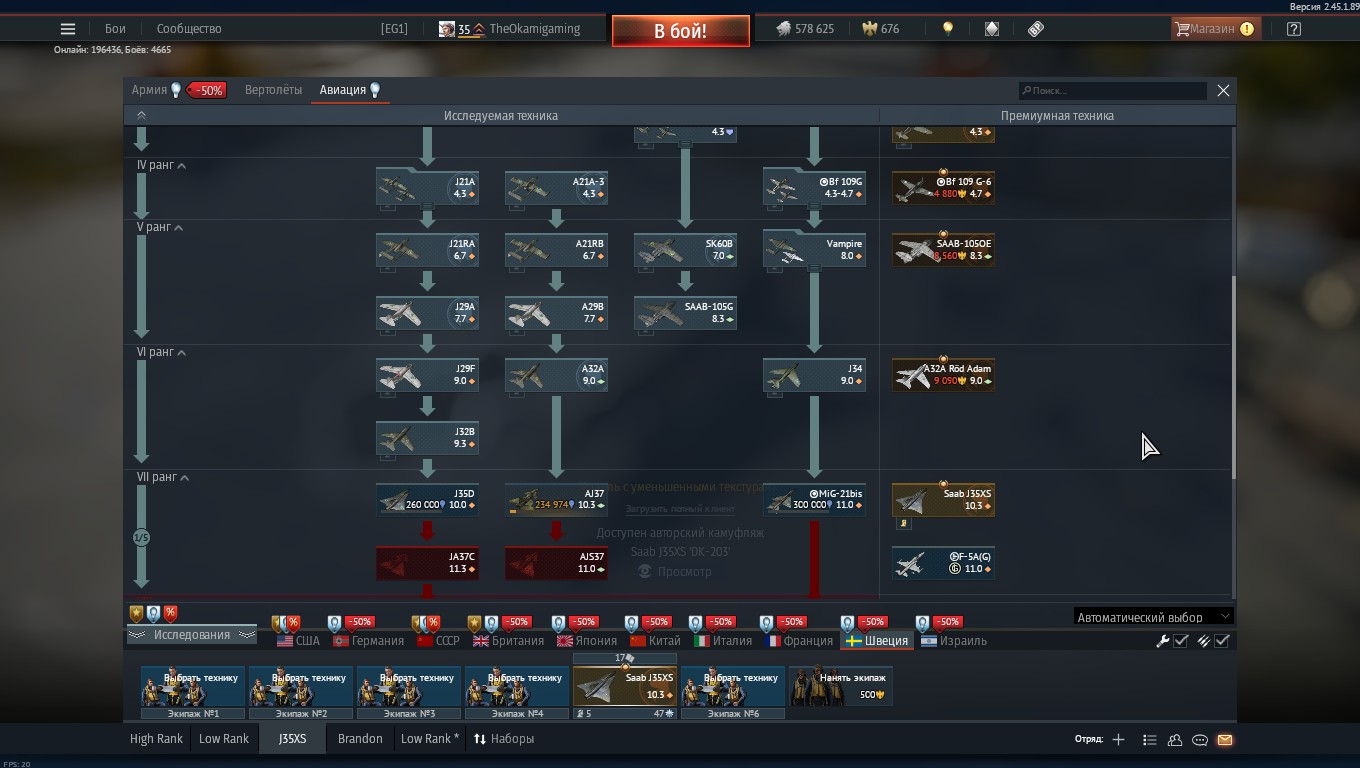Select the Япония country tab
The width and height of the screenshot is (1360, 768).
587,641
